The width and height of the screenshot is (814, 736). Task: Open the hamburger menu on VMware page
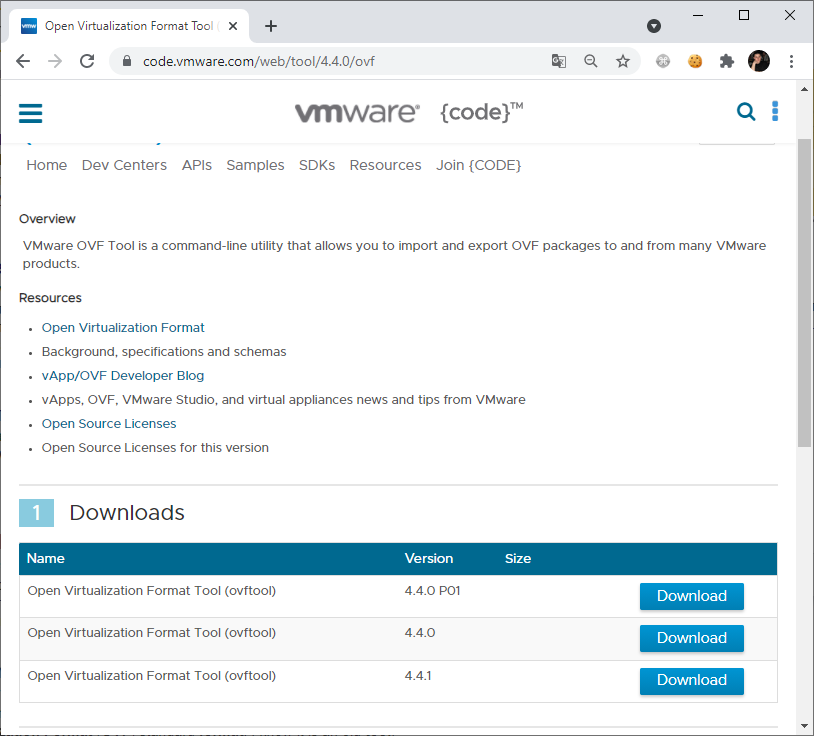tap(30, 113)
